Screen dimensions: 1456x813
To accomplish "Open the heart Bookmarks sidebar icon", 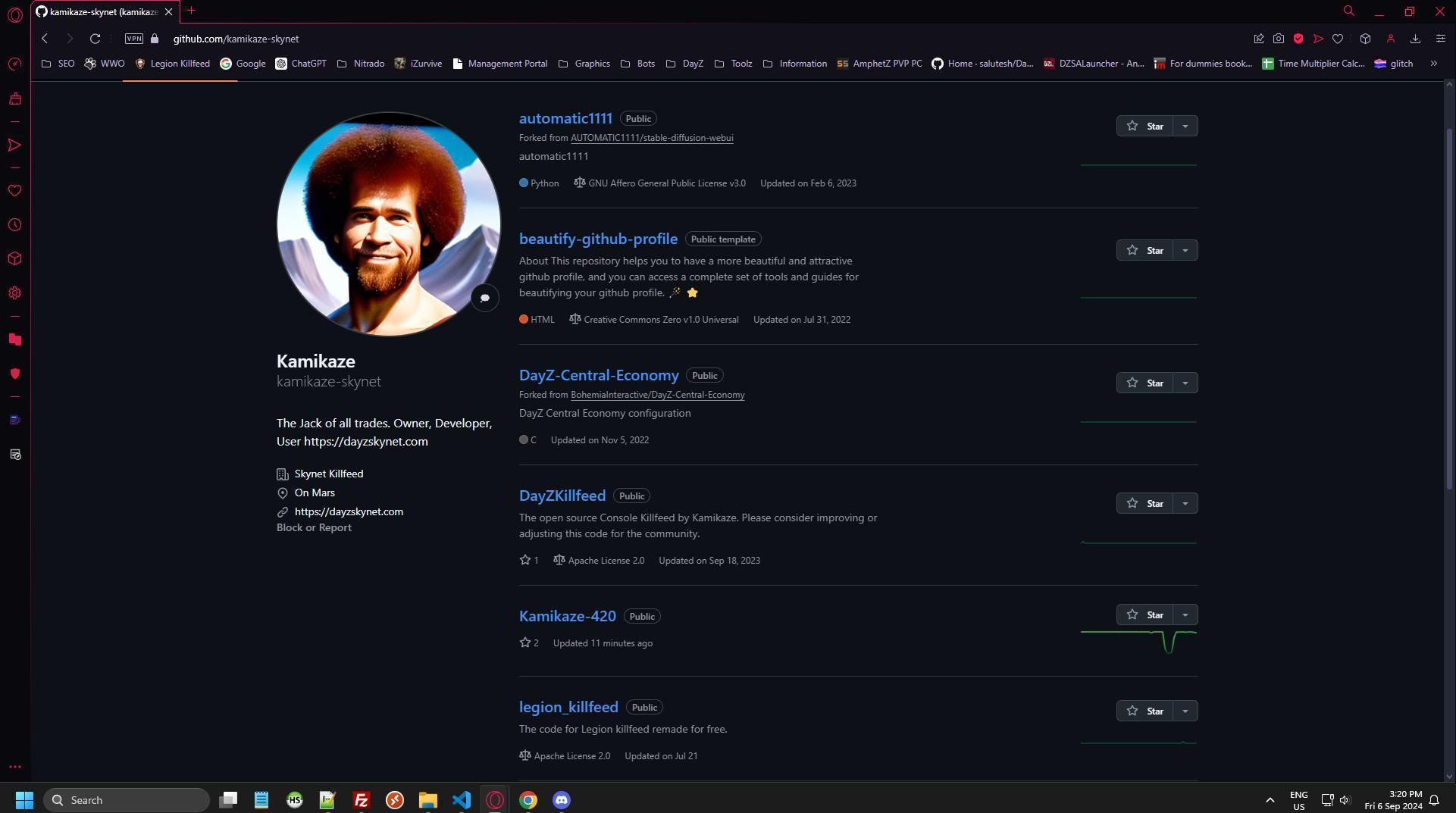I will coord(14,191).
